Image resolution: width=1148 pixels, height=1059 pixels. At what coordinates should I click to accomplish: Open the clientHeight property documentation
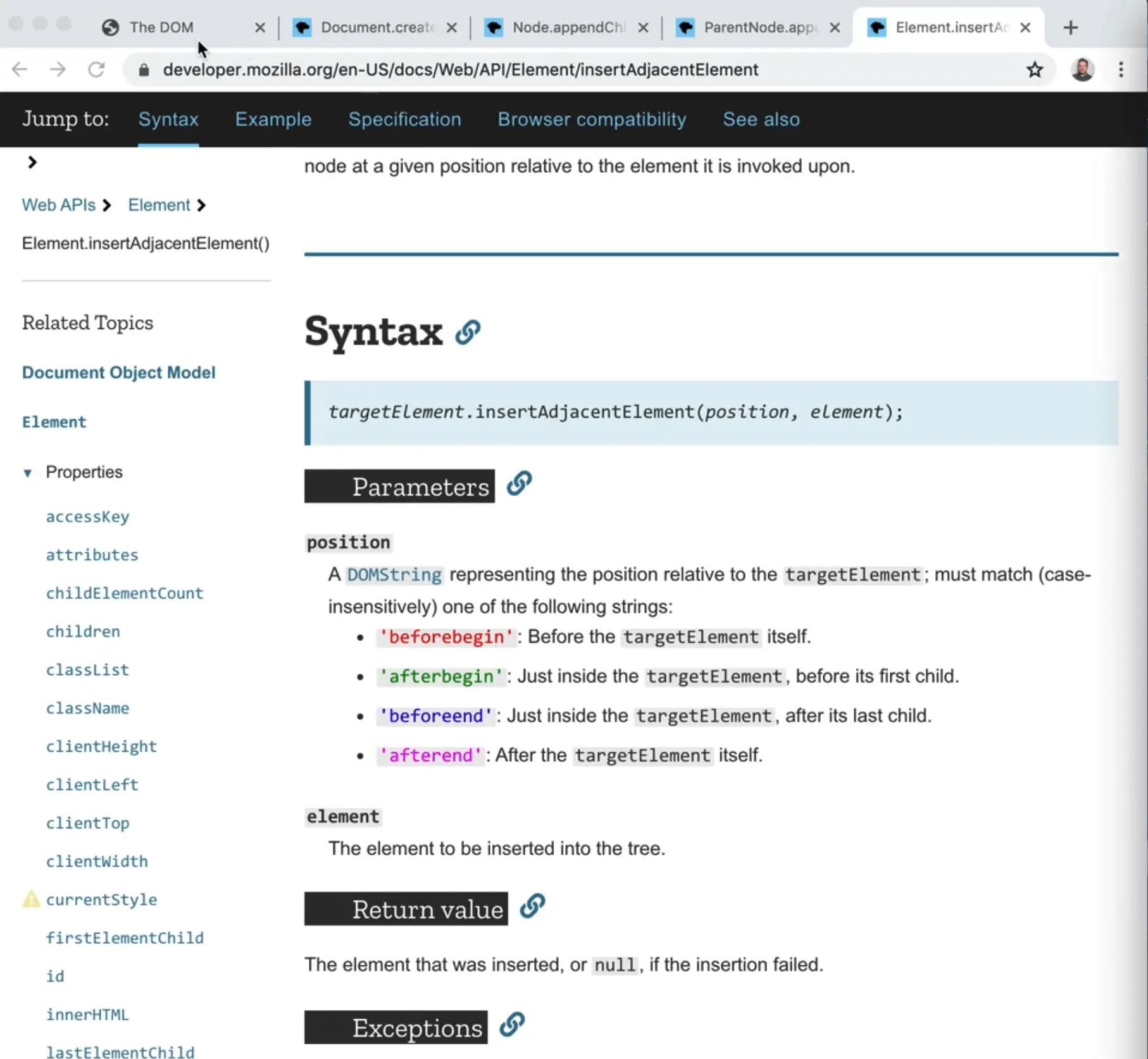[101, 746]
